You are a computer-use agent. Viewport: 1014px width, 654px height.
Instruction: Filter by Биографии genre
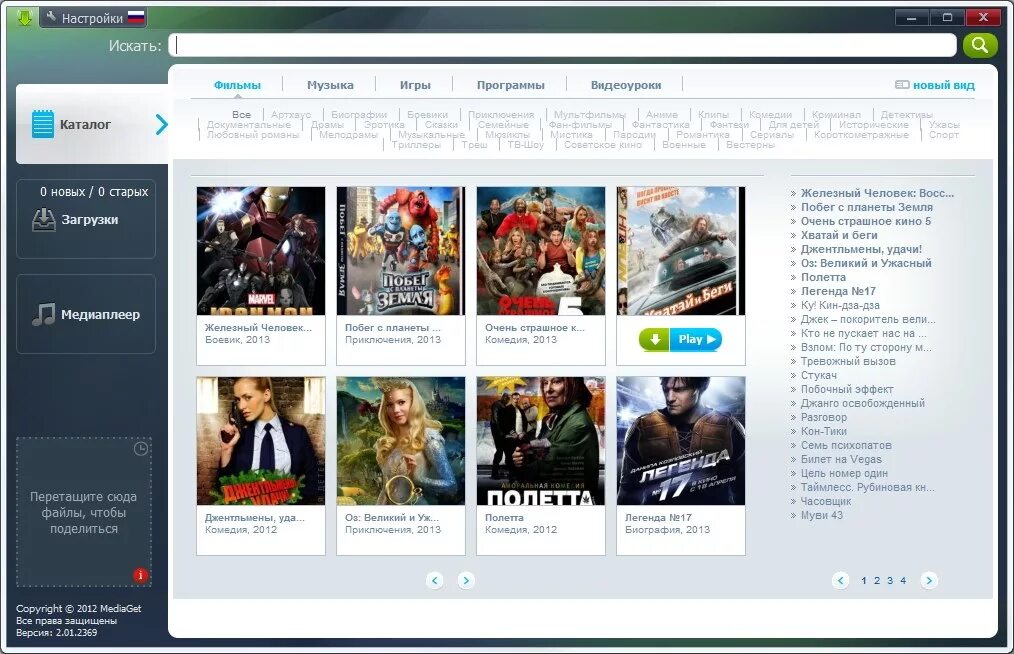pos(359,114)
